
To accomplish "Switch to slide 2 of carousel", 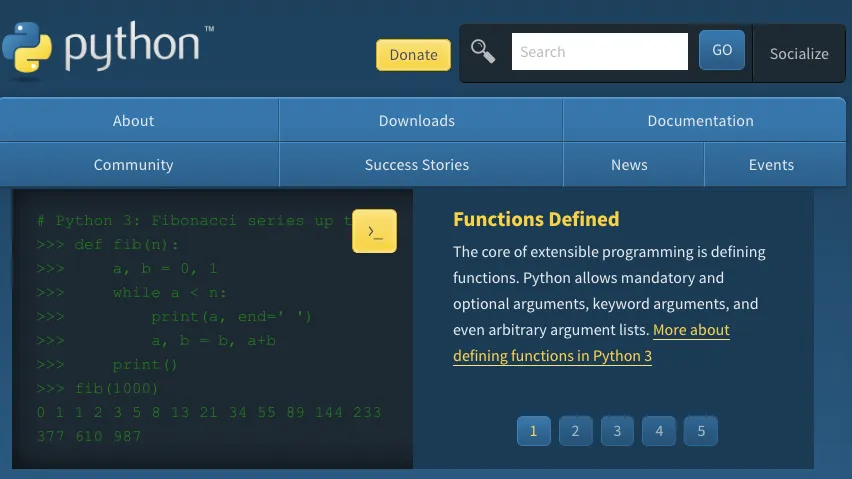I will (575, 431).
